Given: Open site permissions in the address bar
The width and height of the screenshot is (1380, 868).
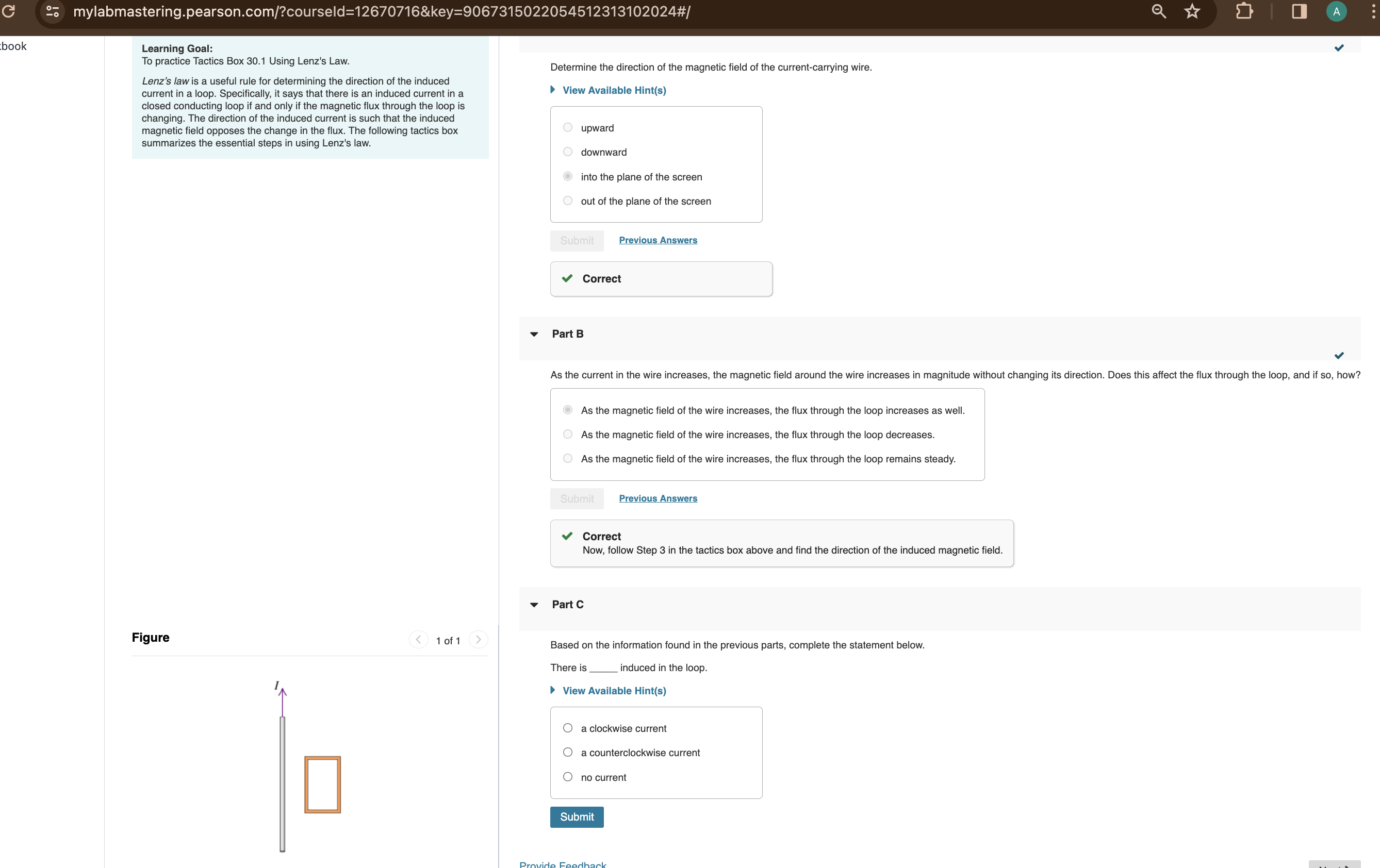Looking at the screenshot, I should tap(53, 11).
